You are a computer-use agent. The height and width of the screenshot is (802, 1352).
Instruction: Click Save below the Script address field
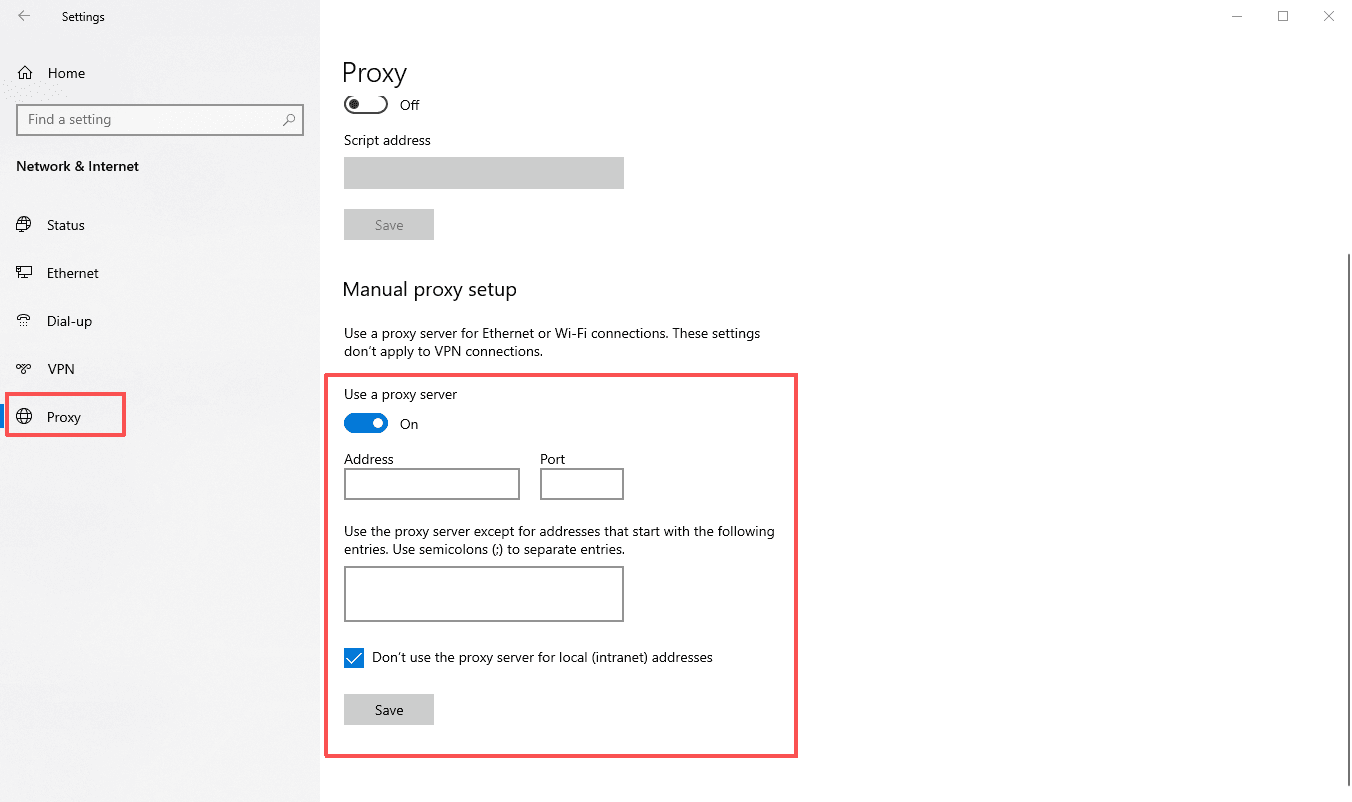pyautogui.click(x=388, y=224)
